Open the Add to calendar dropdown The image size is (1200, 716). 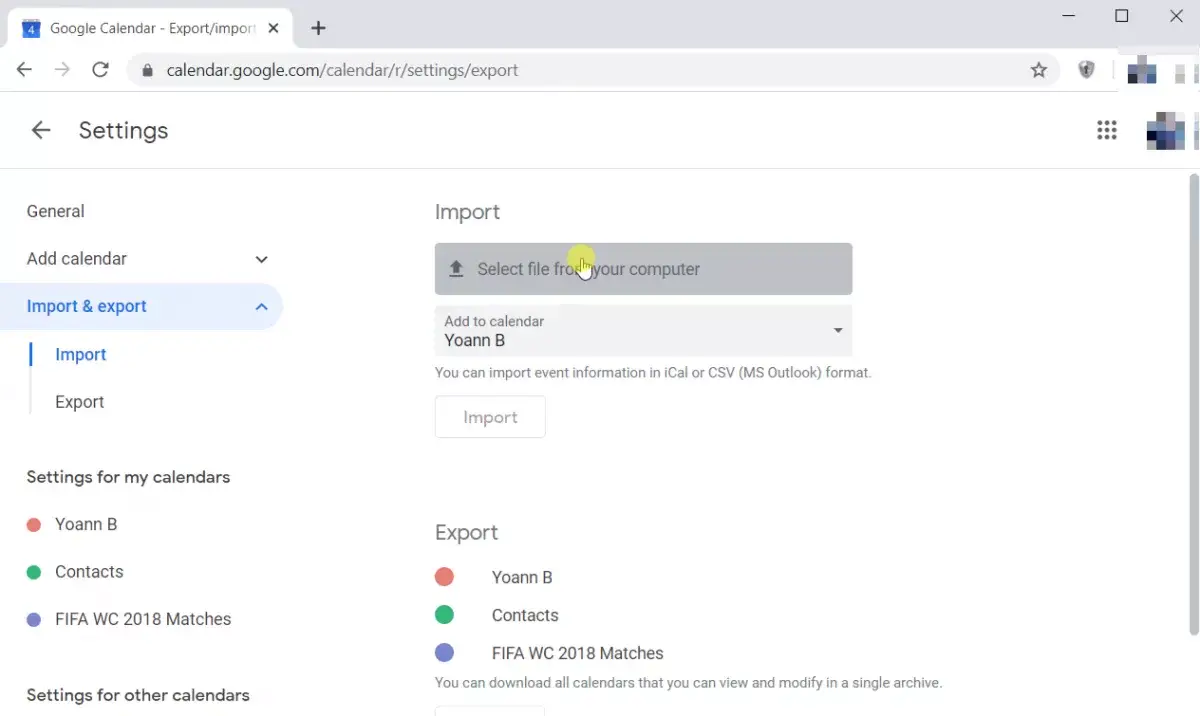tap(643, 331)
